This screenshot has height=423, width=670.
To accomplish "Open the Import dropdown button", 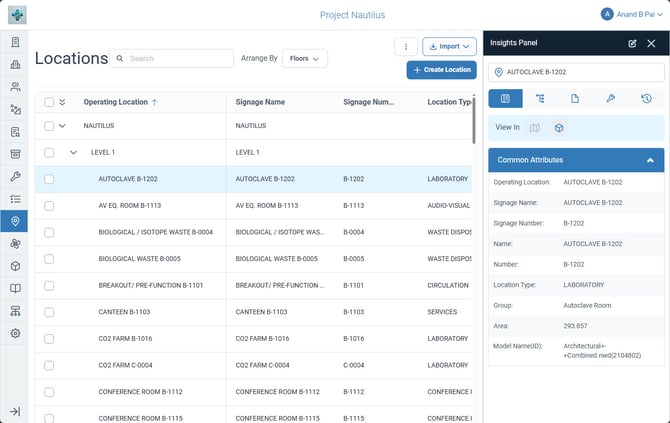I will click(x=449, y=47).
